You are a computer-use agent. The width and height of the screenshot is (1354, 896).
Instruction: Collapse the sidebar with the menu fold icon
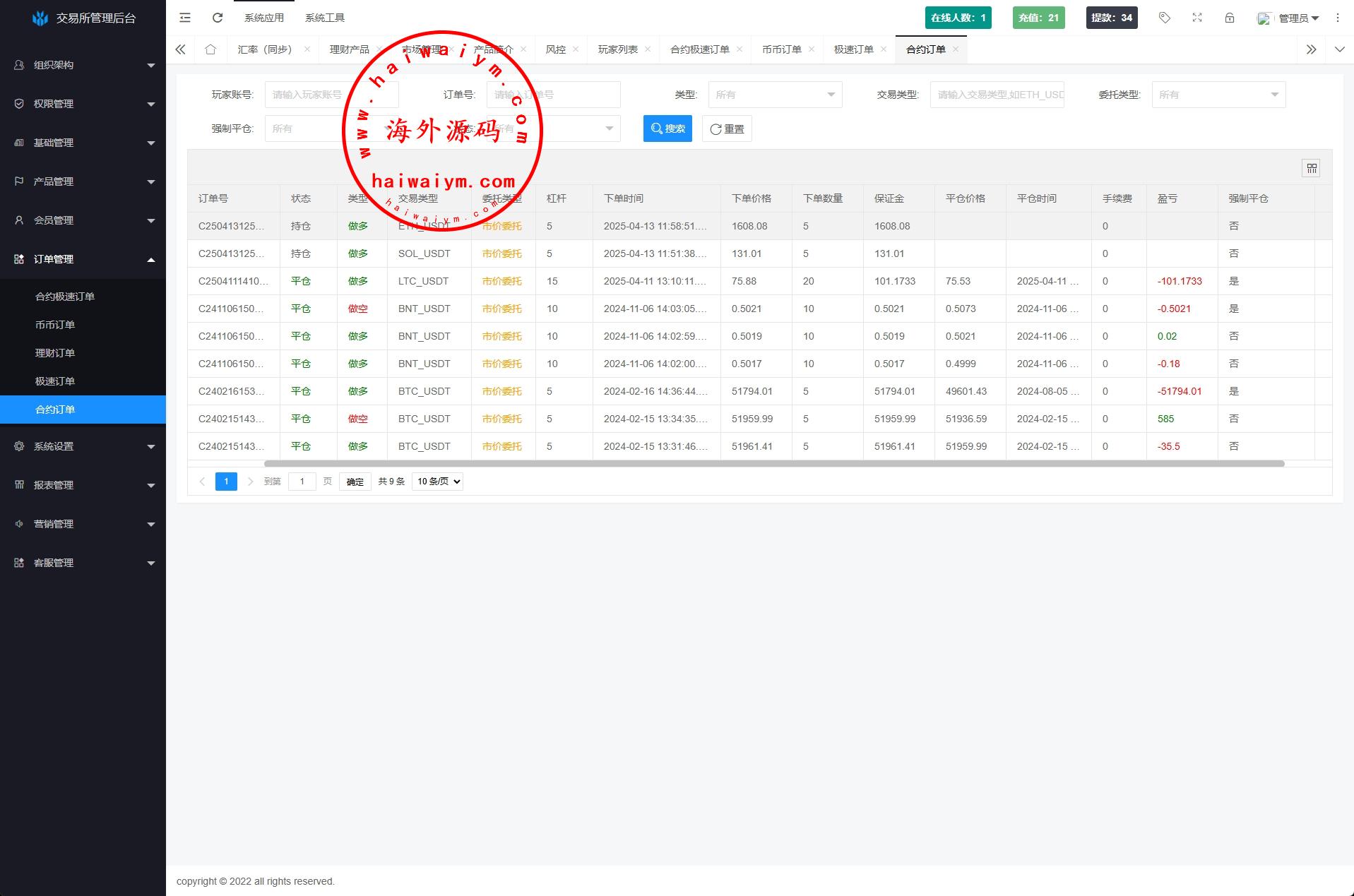click(x=185, y=18)
